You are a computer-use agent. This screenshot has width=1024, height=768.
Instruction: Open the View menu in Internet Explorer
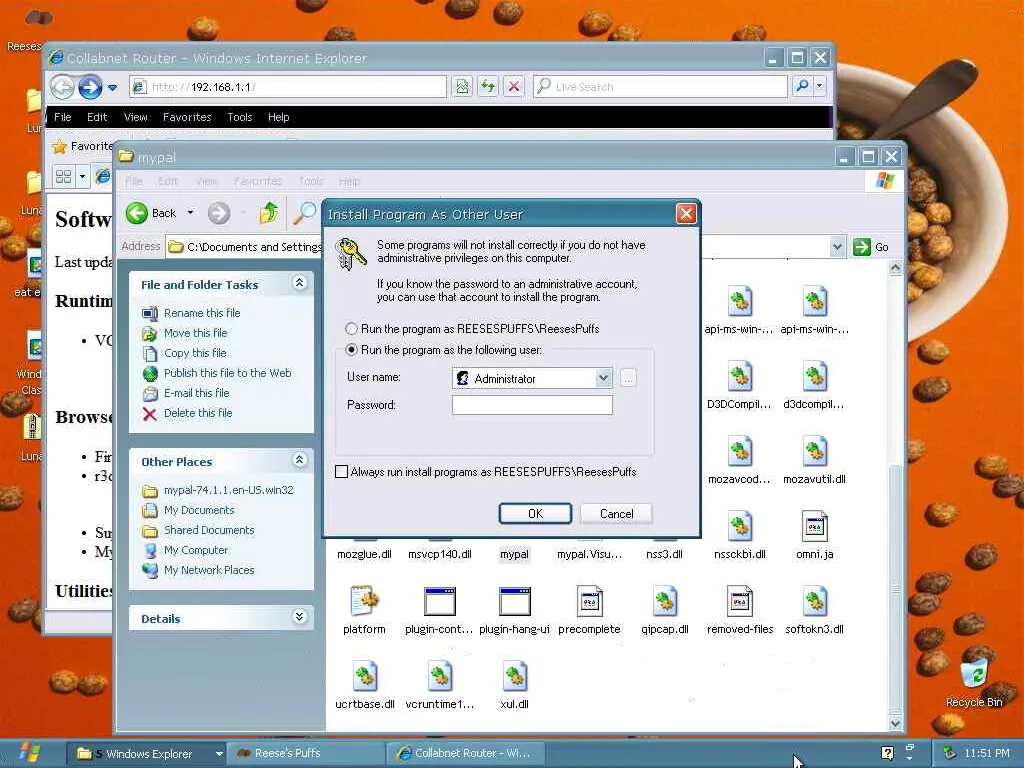(135, 117)
